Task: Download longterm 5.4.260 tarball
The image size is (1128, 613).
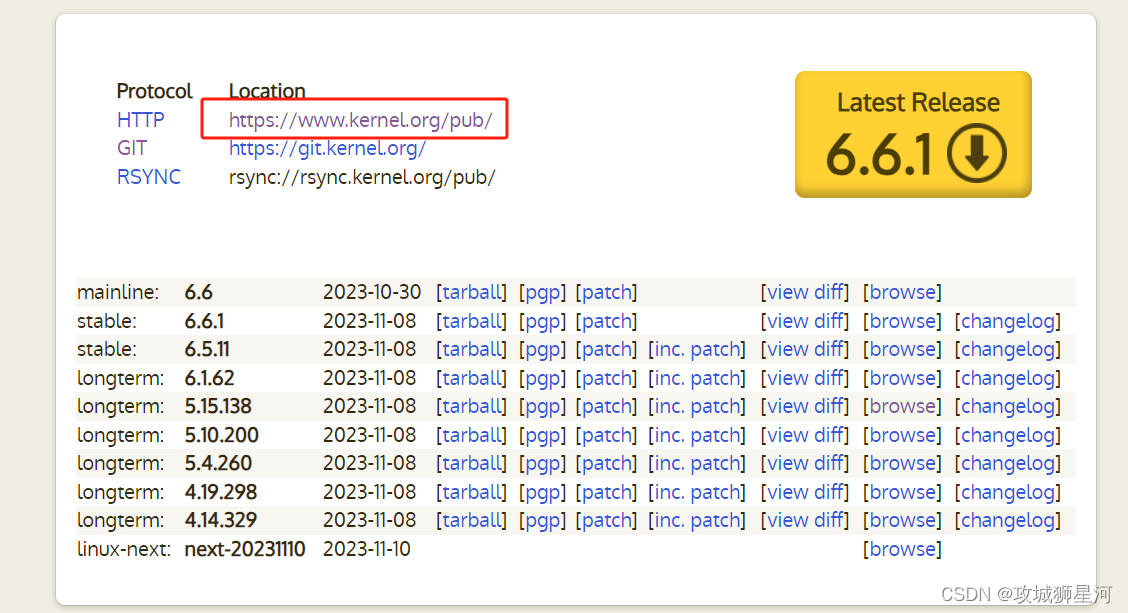Action: 471,463
